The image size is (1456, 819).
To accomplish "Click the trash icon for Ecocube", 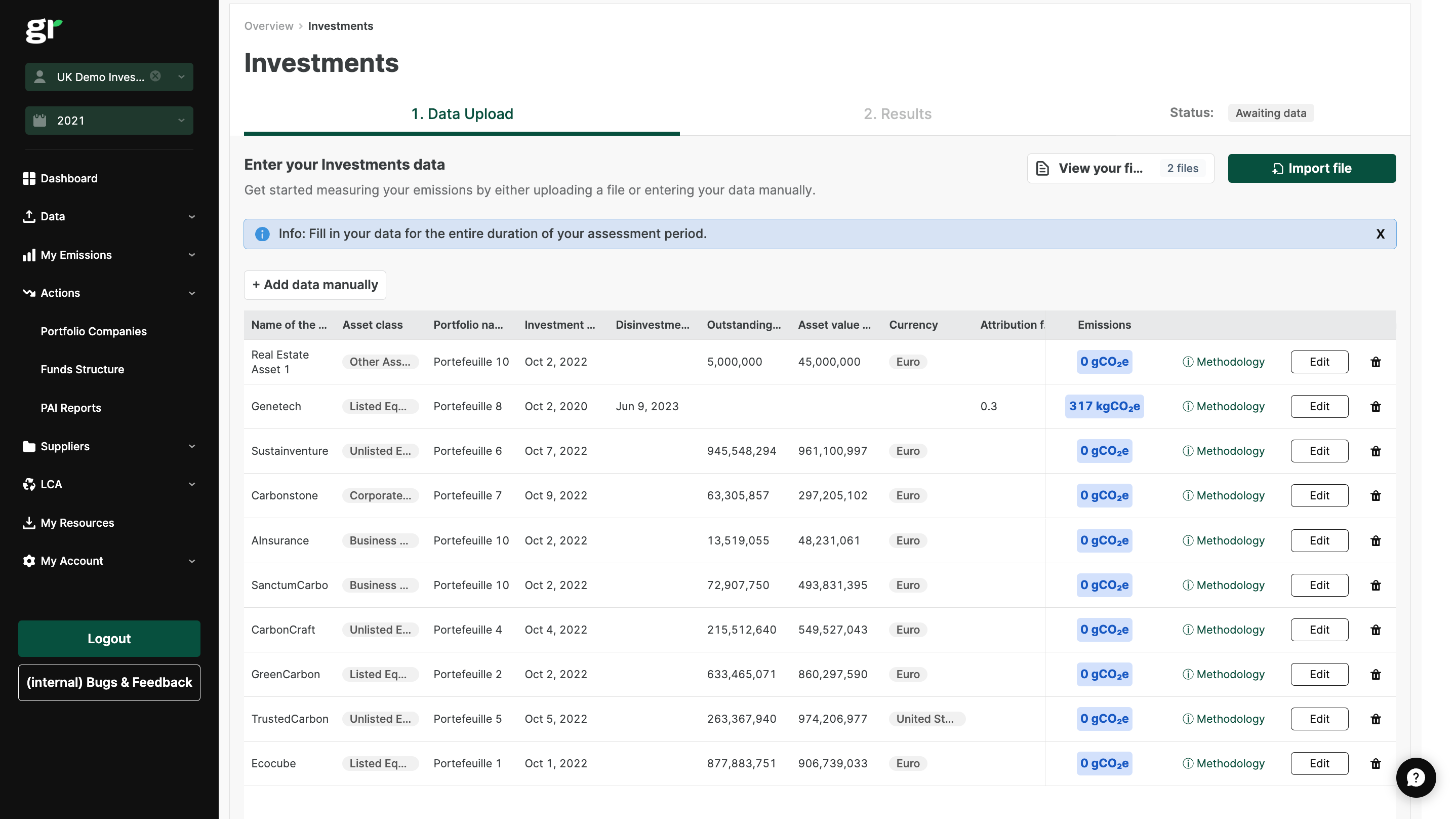I will pyautogui.click(x=1375, y=764).
